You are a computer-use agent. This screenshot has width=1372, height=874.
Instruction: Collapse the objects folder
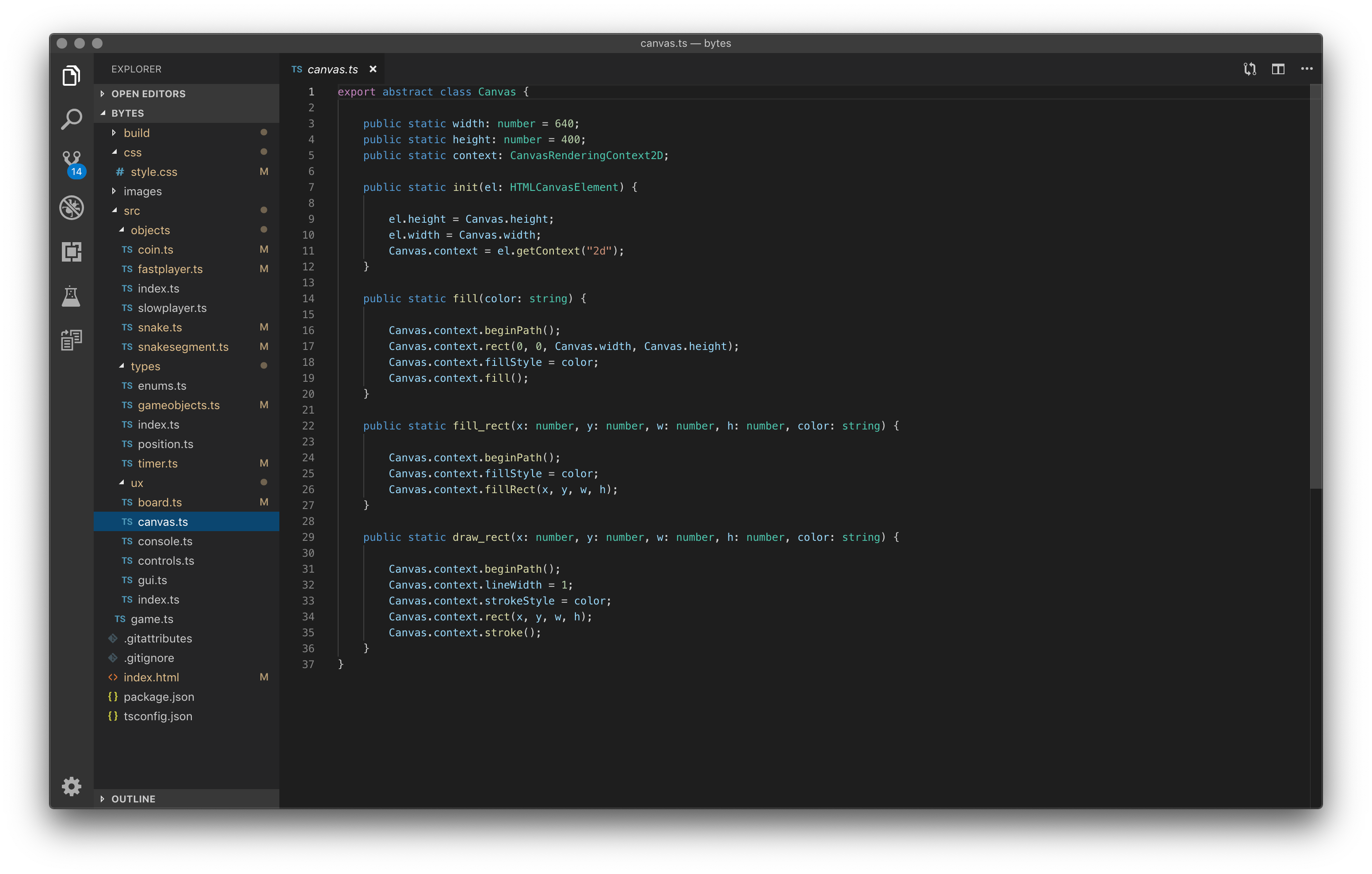(x=187, y=230)
